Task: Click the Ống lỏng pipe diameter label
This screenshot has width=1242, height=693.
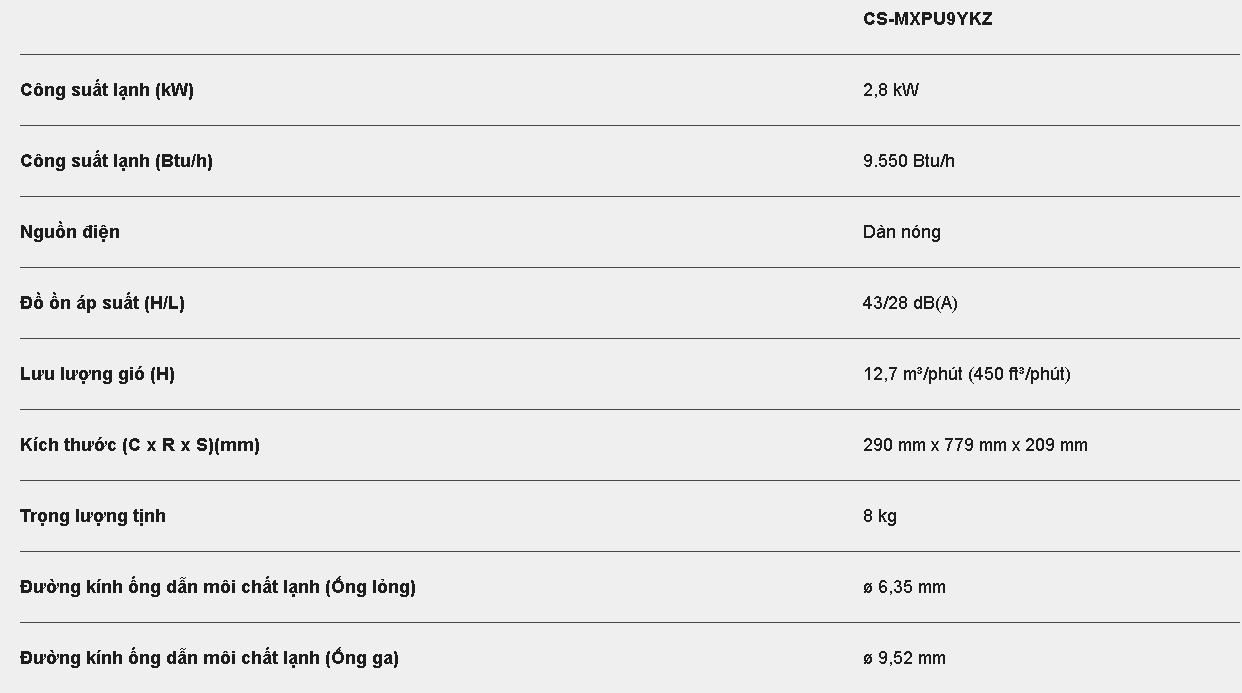Action: tap(218, 587)
